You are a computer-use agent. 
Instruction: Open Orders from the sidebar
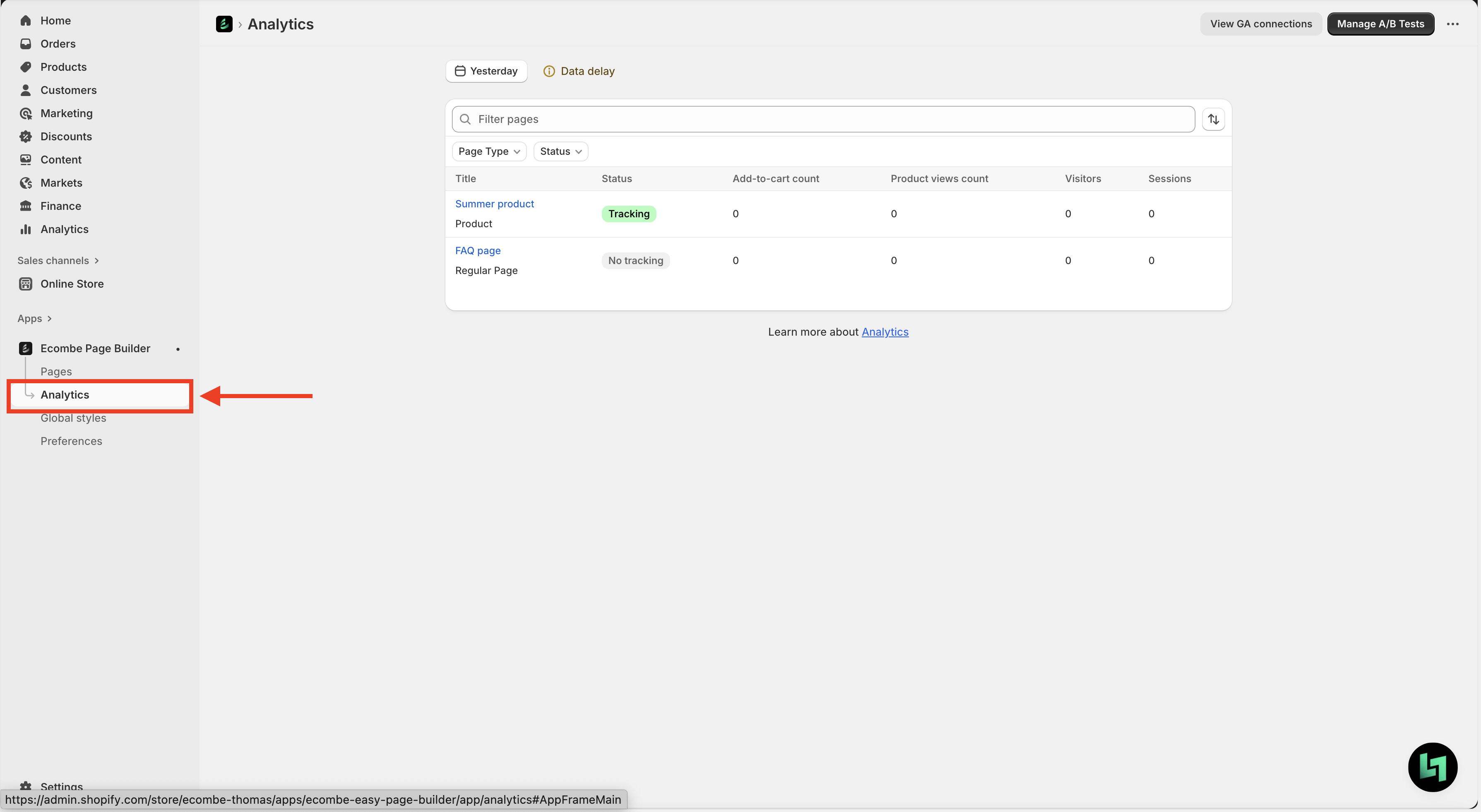pyautogui.click(x=58, y=44)
